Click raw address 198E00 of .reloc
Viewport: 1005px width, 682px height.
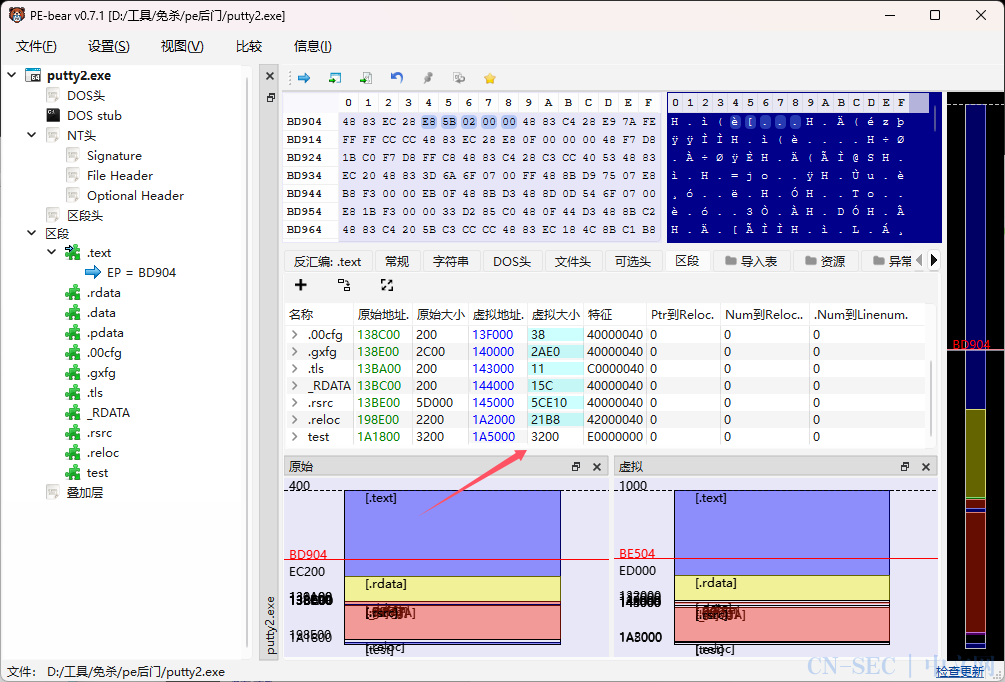point(383,420)
